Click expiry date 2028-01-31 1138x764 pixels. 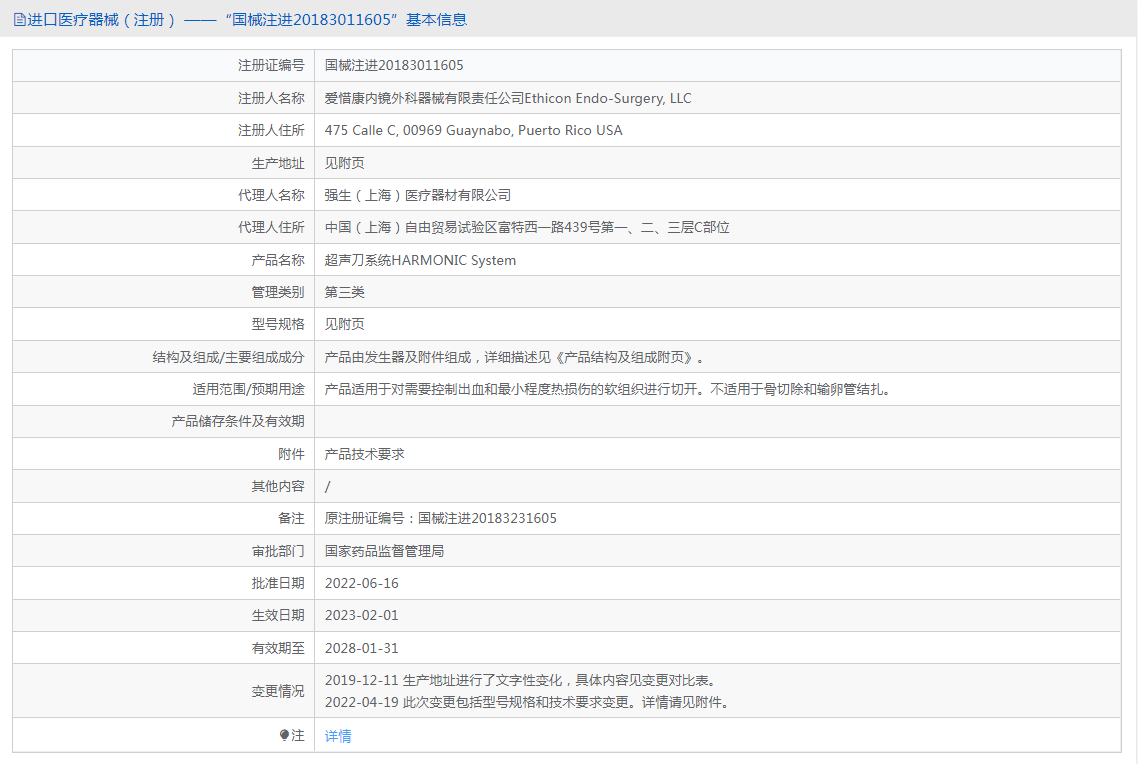tap(361, 648)
